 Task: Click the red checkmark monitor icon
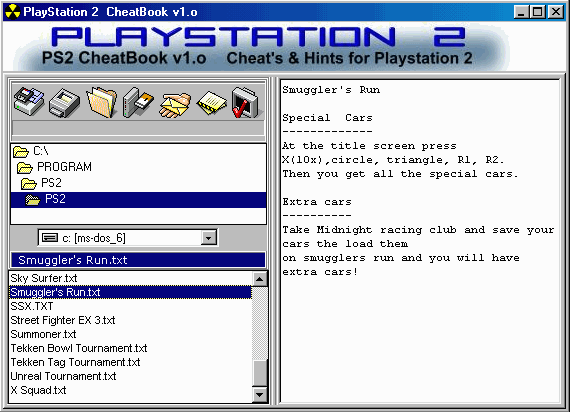(245, 103)
